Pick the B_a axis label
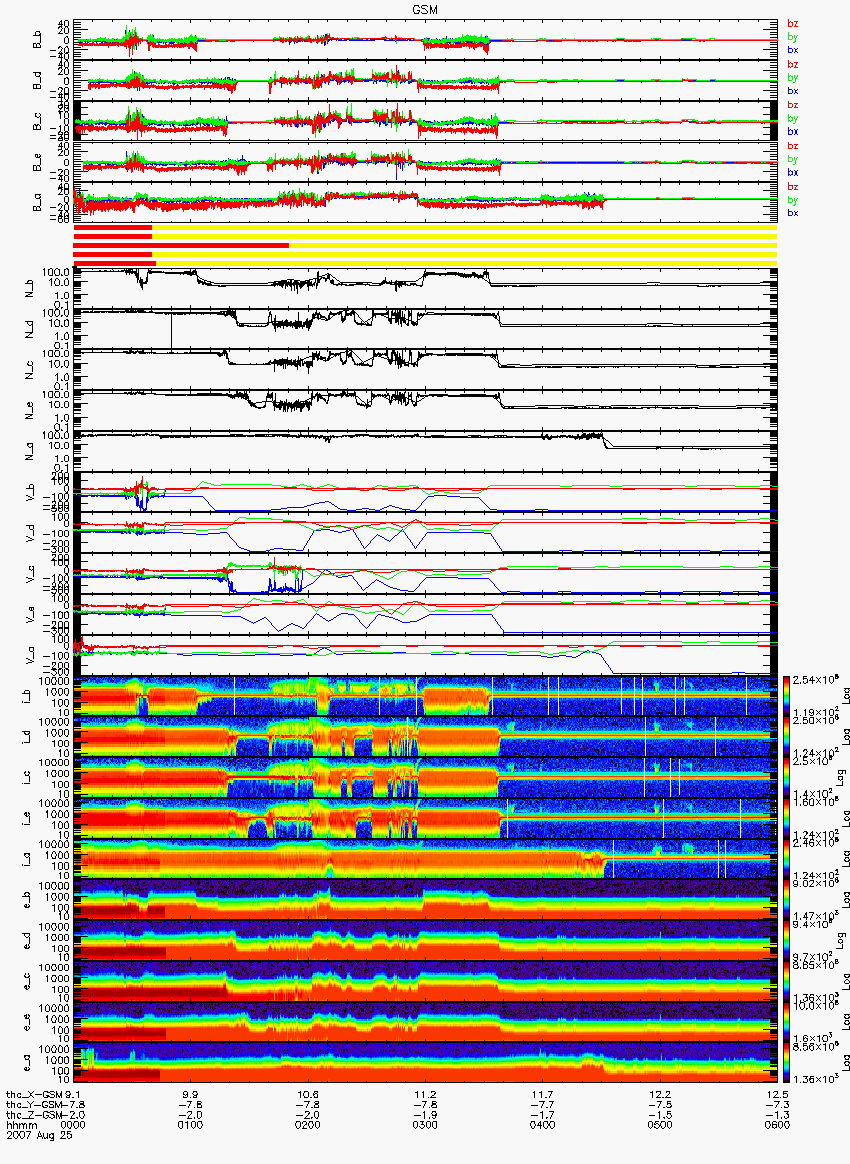Screen dimensions: 850x1164 (x=37, y=203)
